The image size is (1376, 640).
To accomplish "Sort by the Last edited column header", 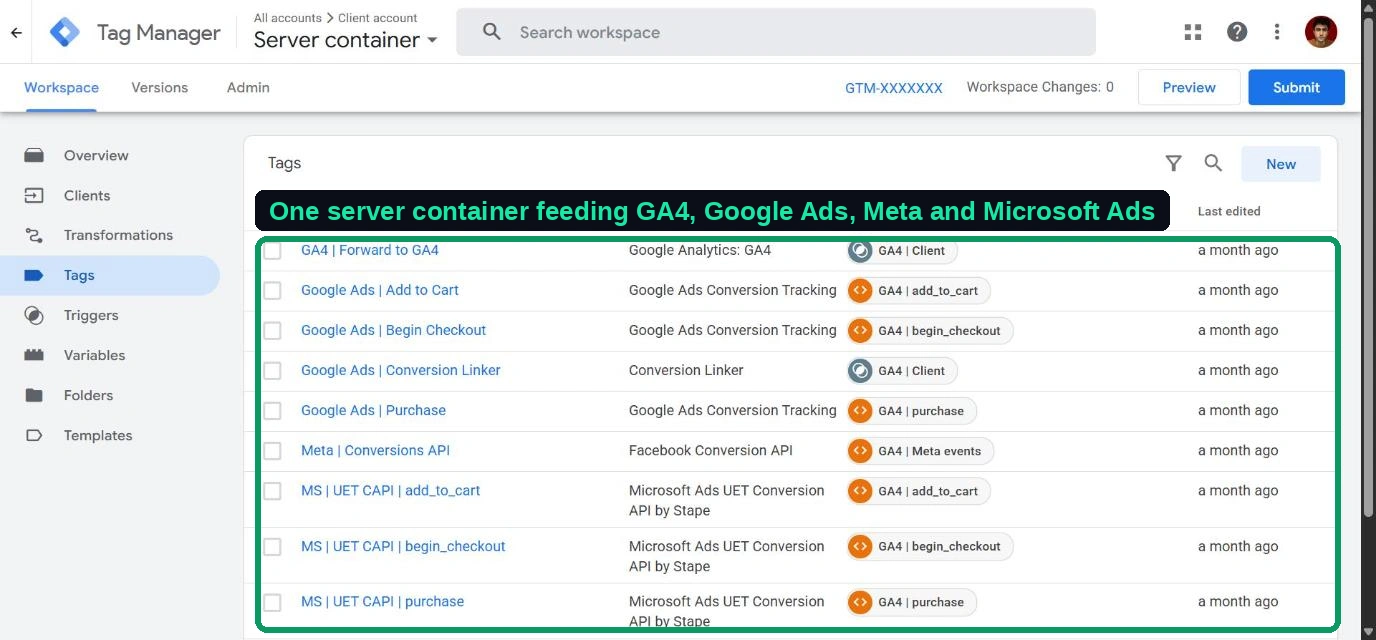I will (x=1229, y=211).
